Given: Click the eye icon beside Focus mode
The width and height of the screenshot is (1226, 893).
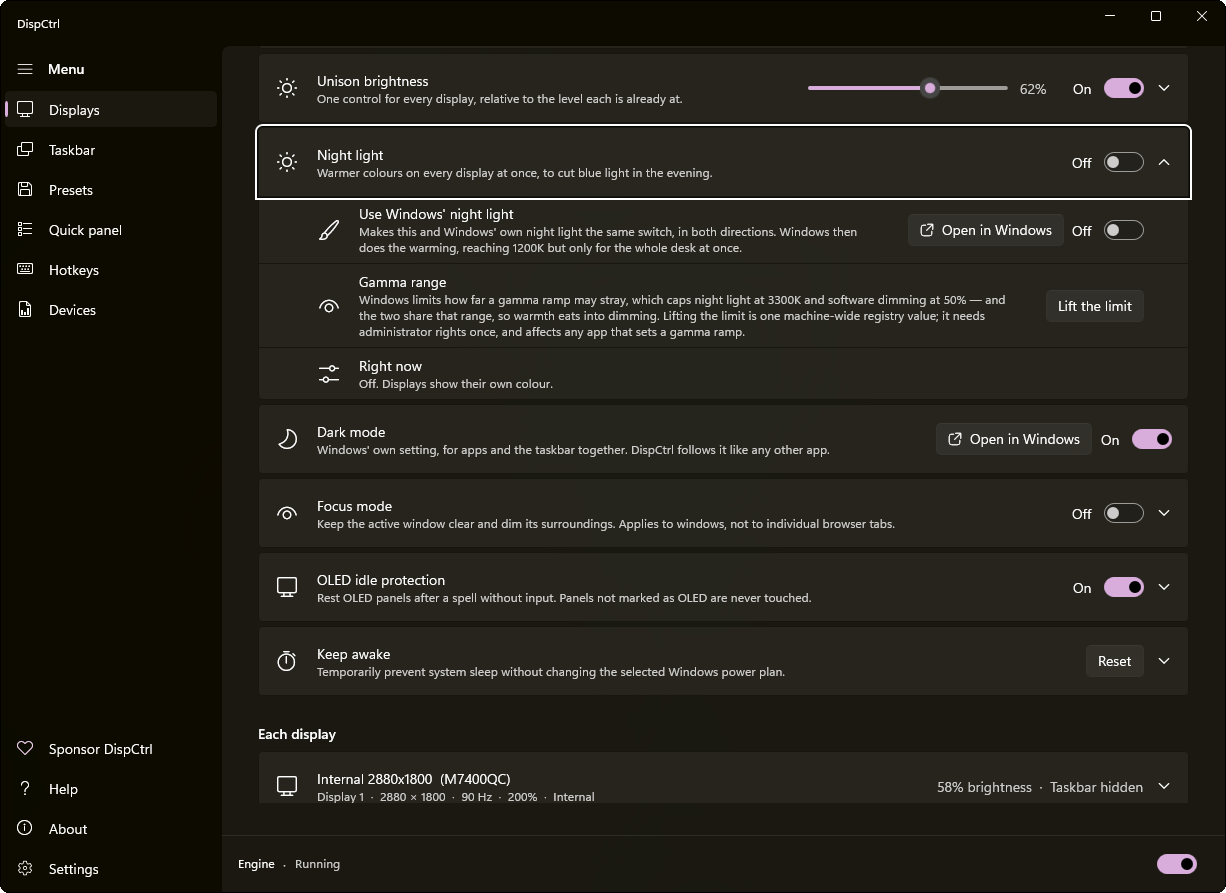Looking at the screenshot, I should 287,513.
